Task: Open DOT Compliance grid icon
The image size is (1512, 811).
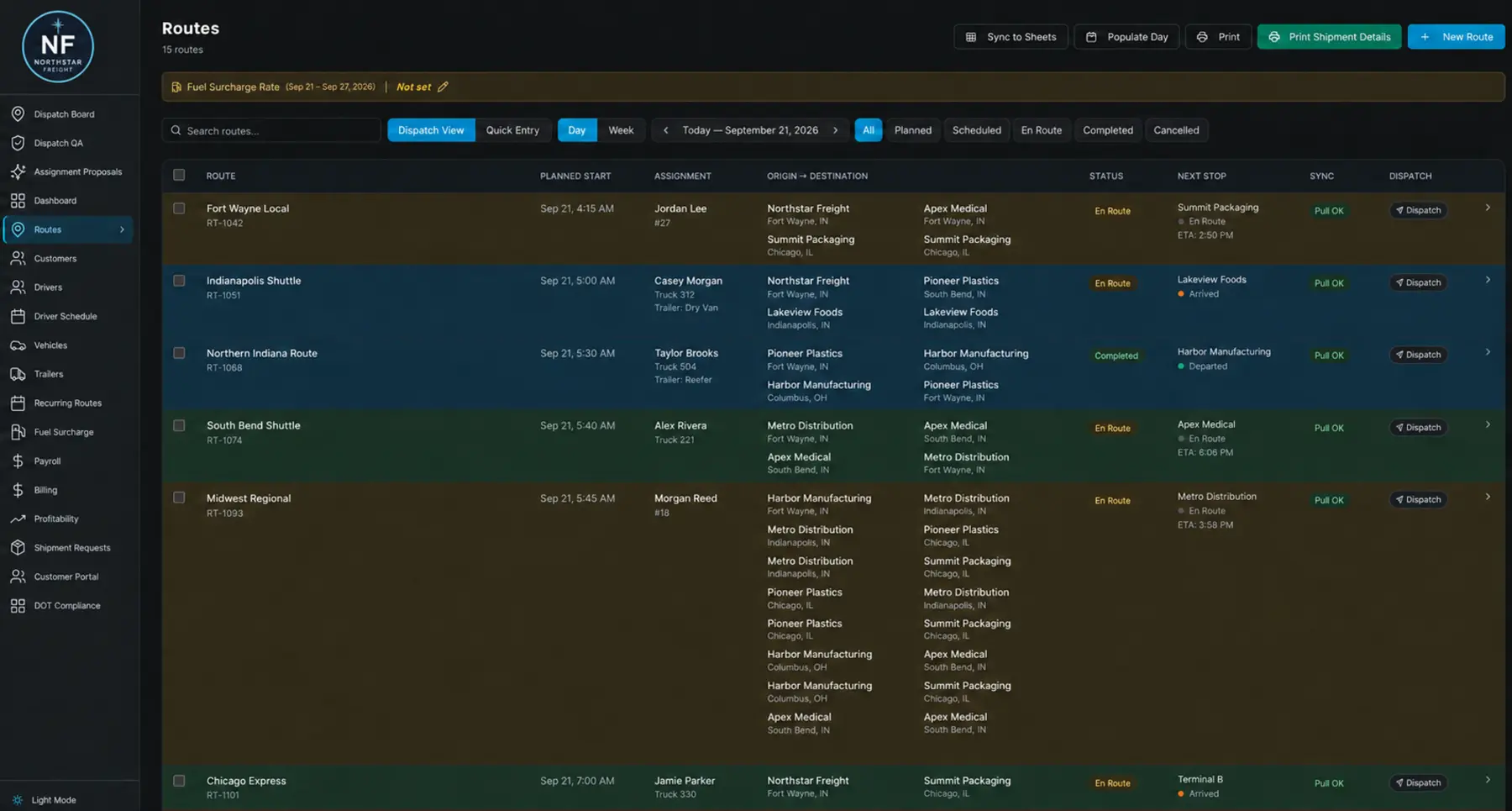Action: tap(18, 606)
